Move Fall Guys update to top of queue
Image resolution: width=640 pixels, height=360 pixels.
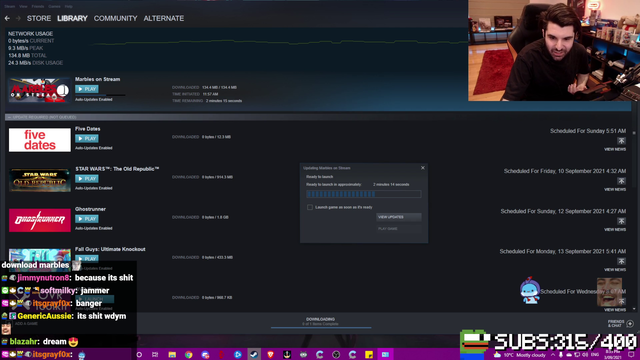point(621,261)
